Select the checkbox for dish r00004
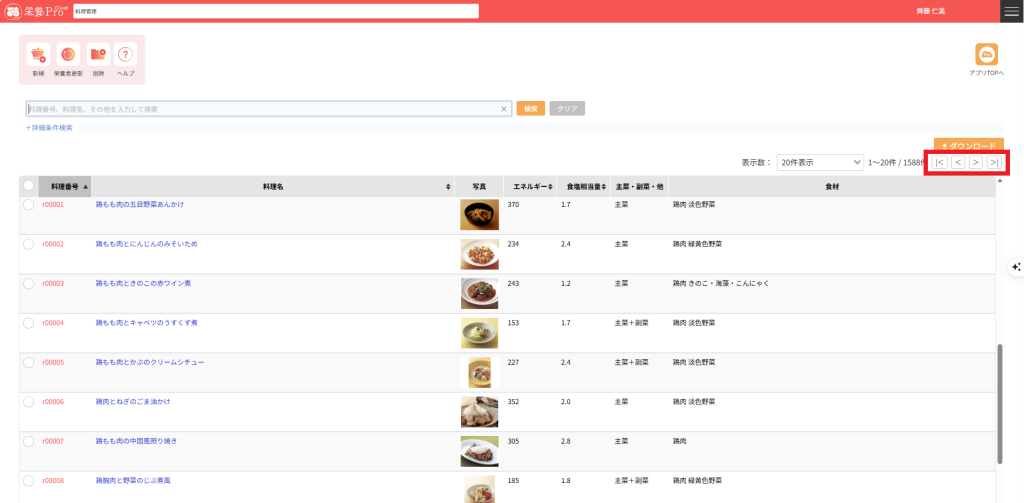The width and height of the screenshot is (1024, 503). (29, 324)
